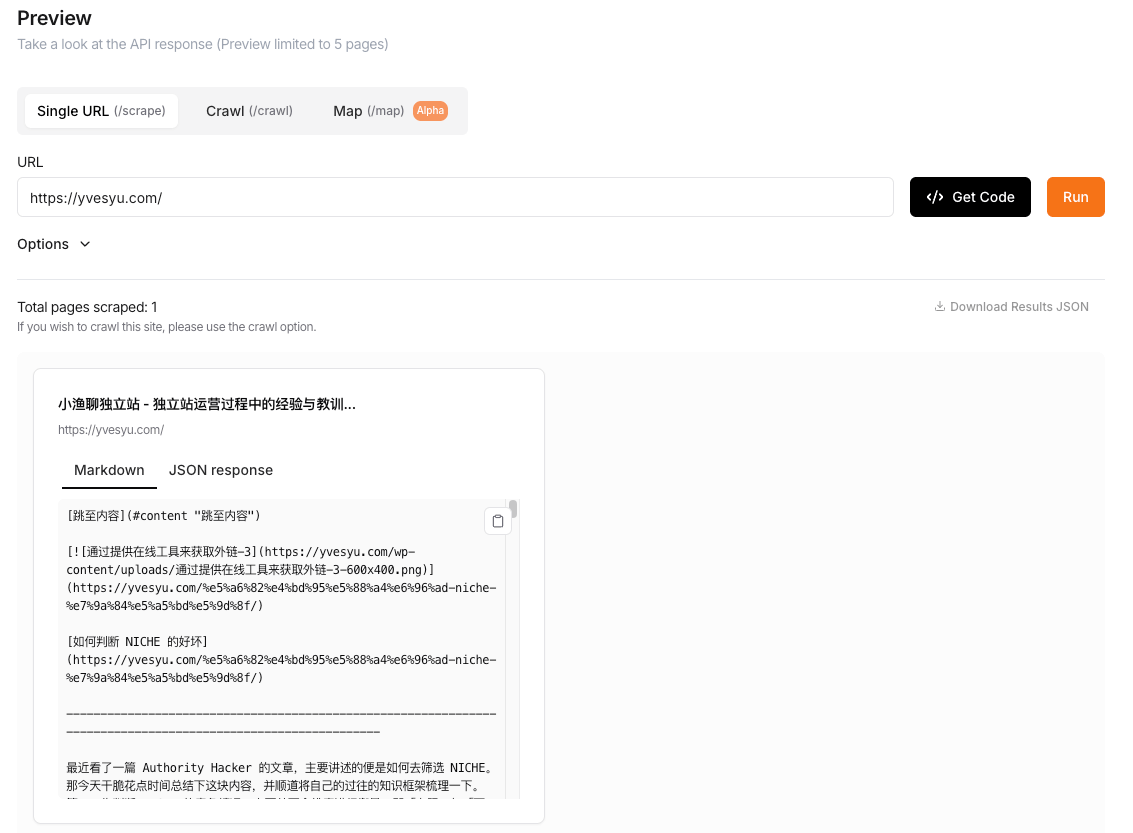Click the scraped page title 小渔聊独立站

(x=207, y=405)
